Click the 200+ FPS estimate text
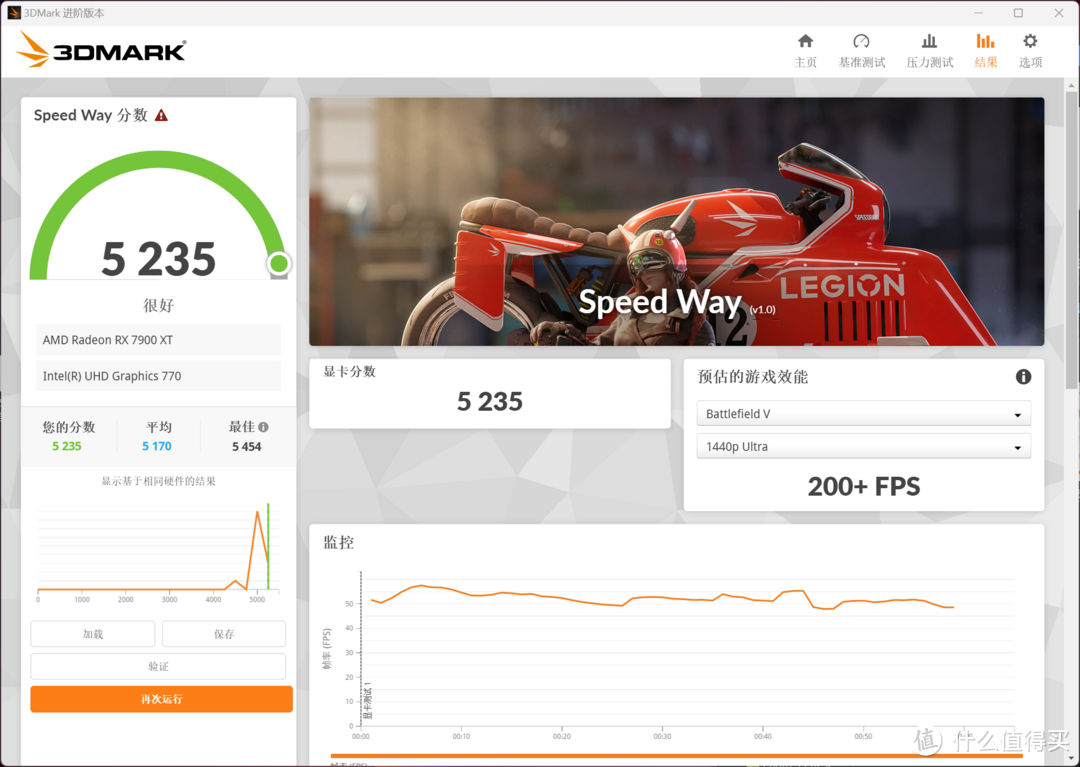The image size is (1080, 767). (x=864, y=486)
